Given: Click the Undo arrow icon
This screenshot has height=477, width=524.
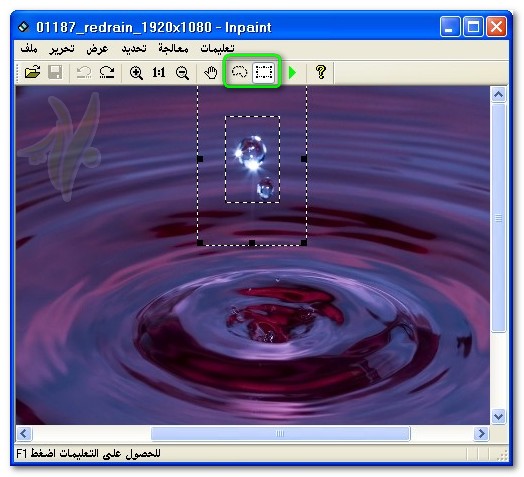Looking at the screenshot, I should click(x=84, y=72).
